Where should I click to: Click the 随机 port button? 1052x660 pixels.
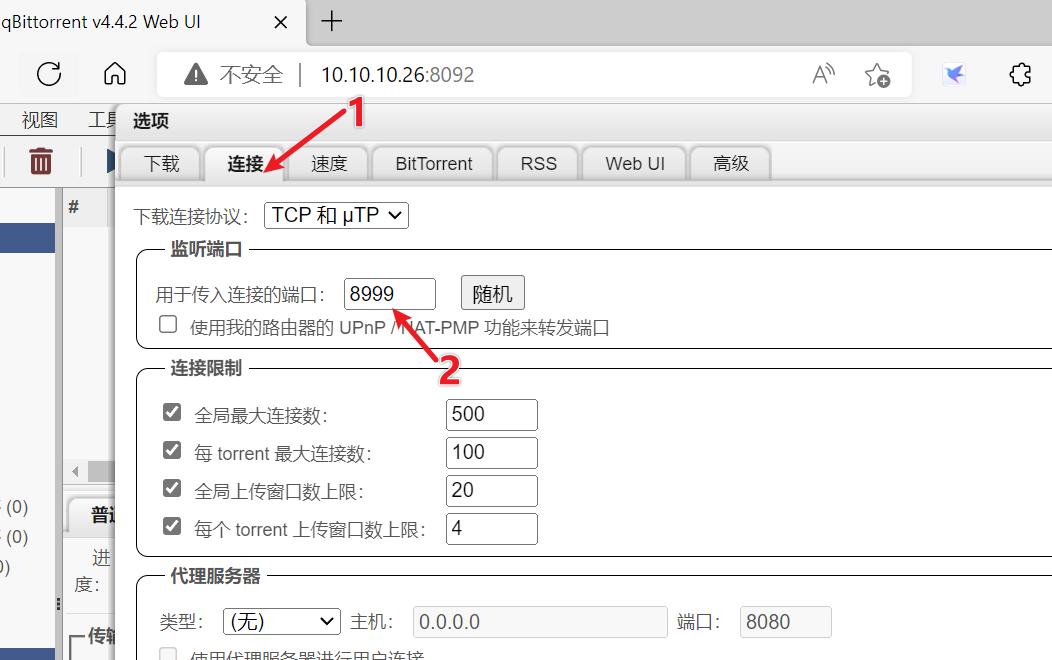pyautogui.click(x=492, y=292)
